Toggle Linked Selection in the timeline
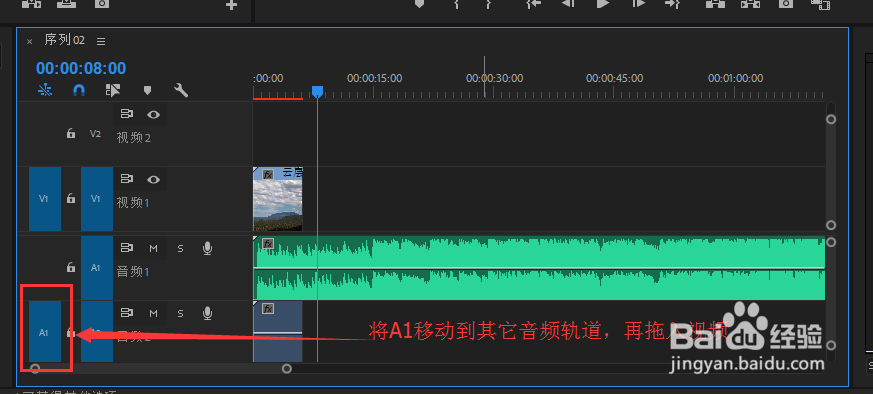 (x=113, y=90)
